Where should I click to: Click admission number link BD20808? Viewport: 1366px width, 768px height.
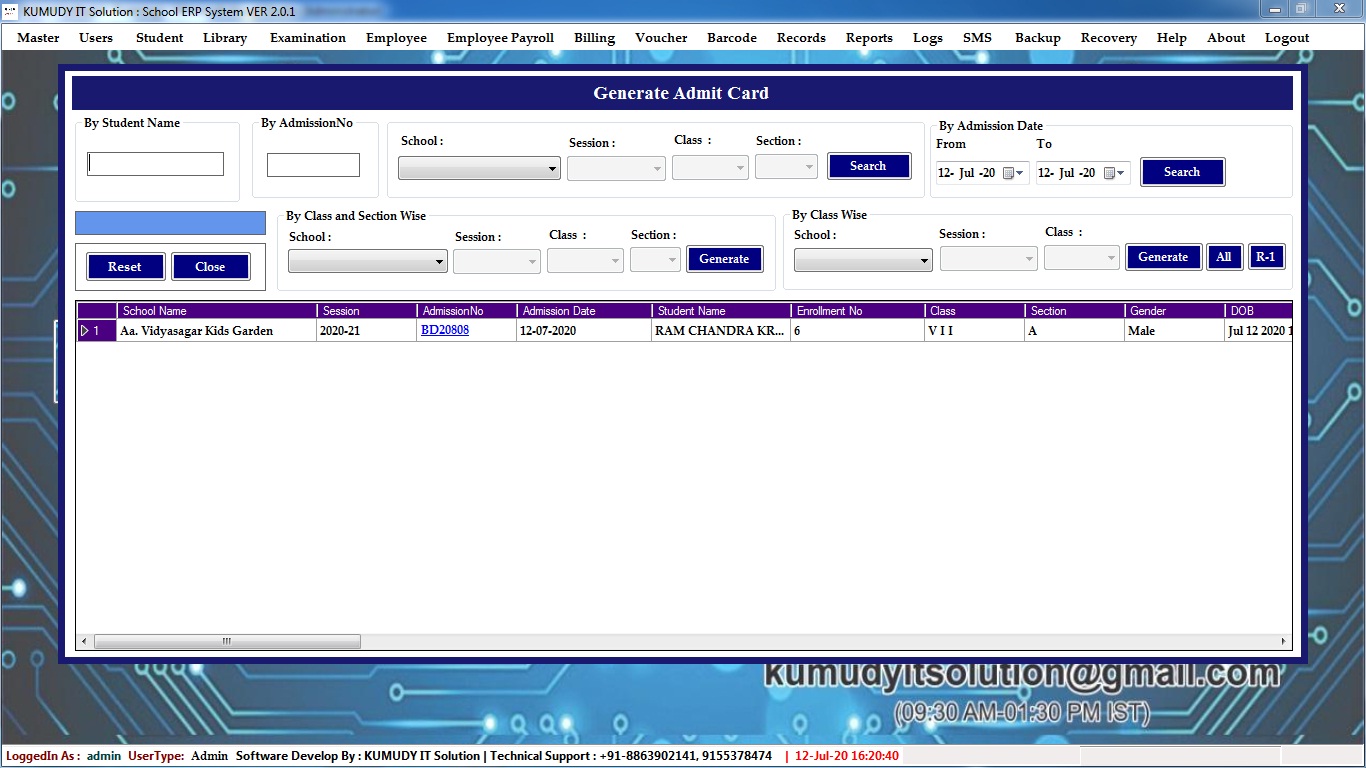(x=445, y=330)
